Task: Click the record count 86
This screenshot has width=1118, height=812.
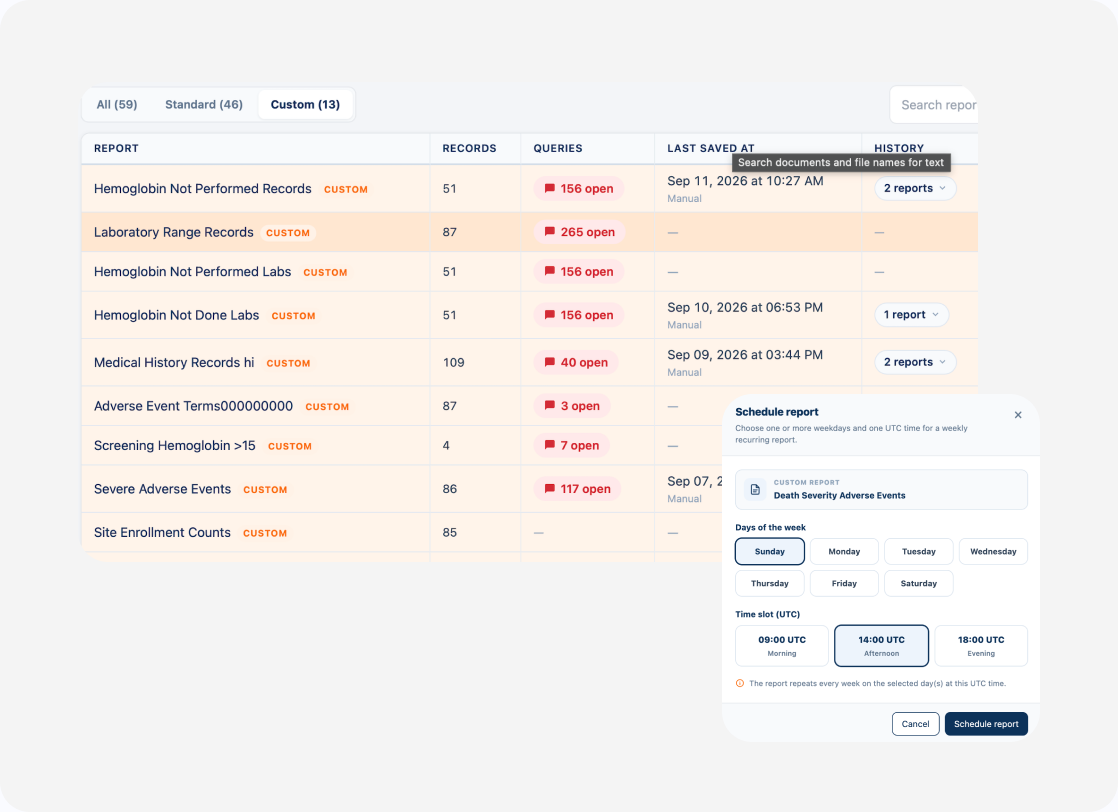Action: click(x=449, y=489)
